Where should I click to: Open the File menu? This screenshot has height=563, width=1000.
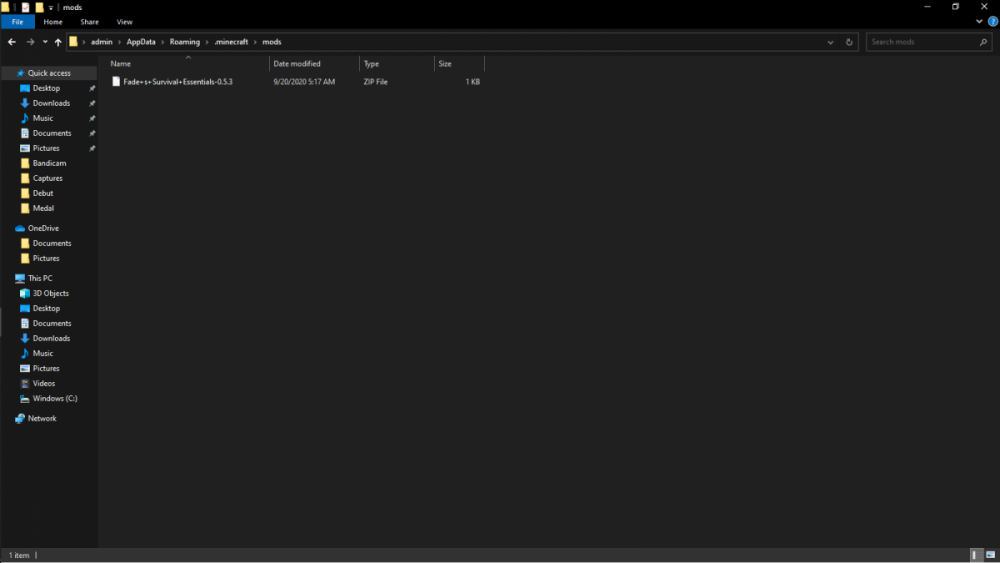[x=17, y=21]
